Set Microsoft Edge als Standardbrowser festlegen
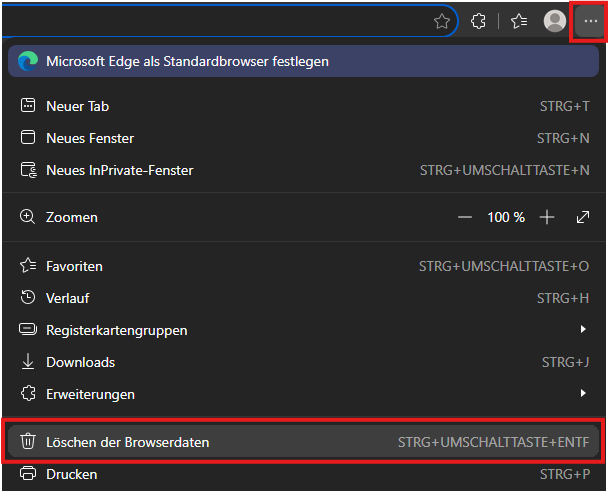The height and width of the screenshot is (491, 609). coord(303,61)
